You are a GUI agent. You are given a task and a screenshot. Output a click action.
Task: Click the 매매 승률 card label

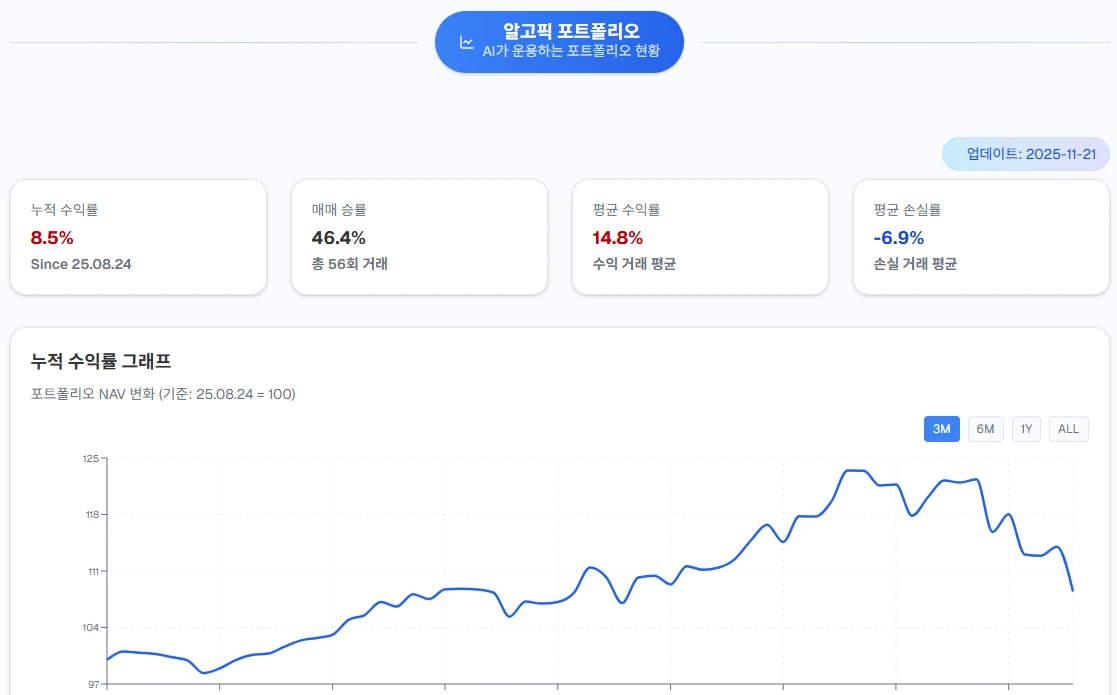[x=339, y=210]
